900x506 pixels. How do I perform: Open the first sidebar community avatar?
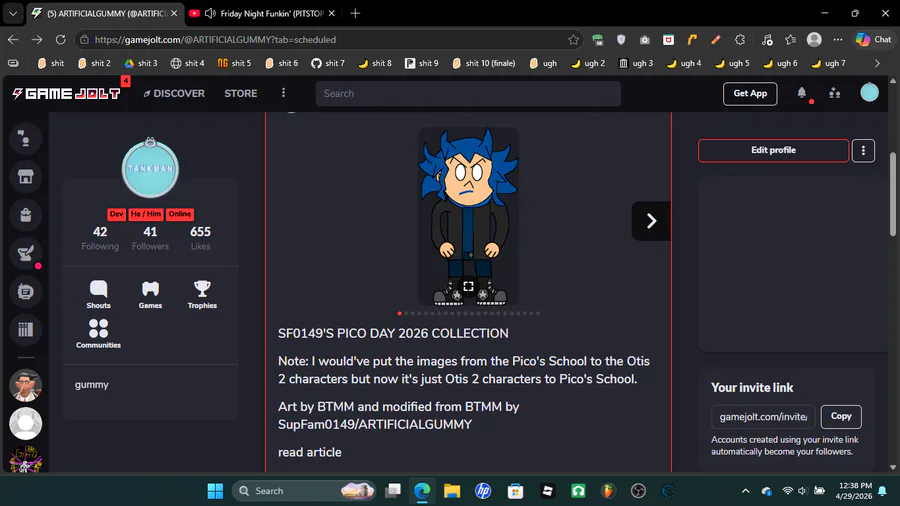[25, 385]
